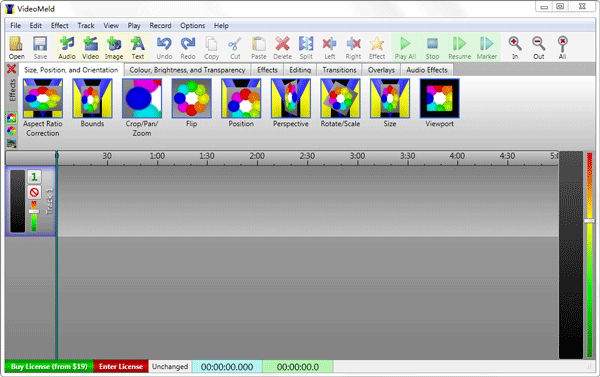Open the Options menu
Image resolution: width=600 pixels, height=377 pixels.
point(192,26)
